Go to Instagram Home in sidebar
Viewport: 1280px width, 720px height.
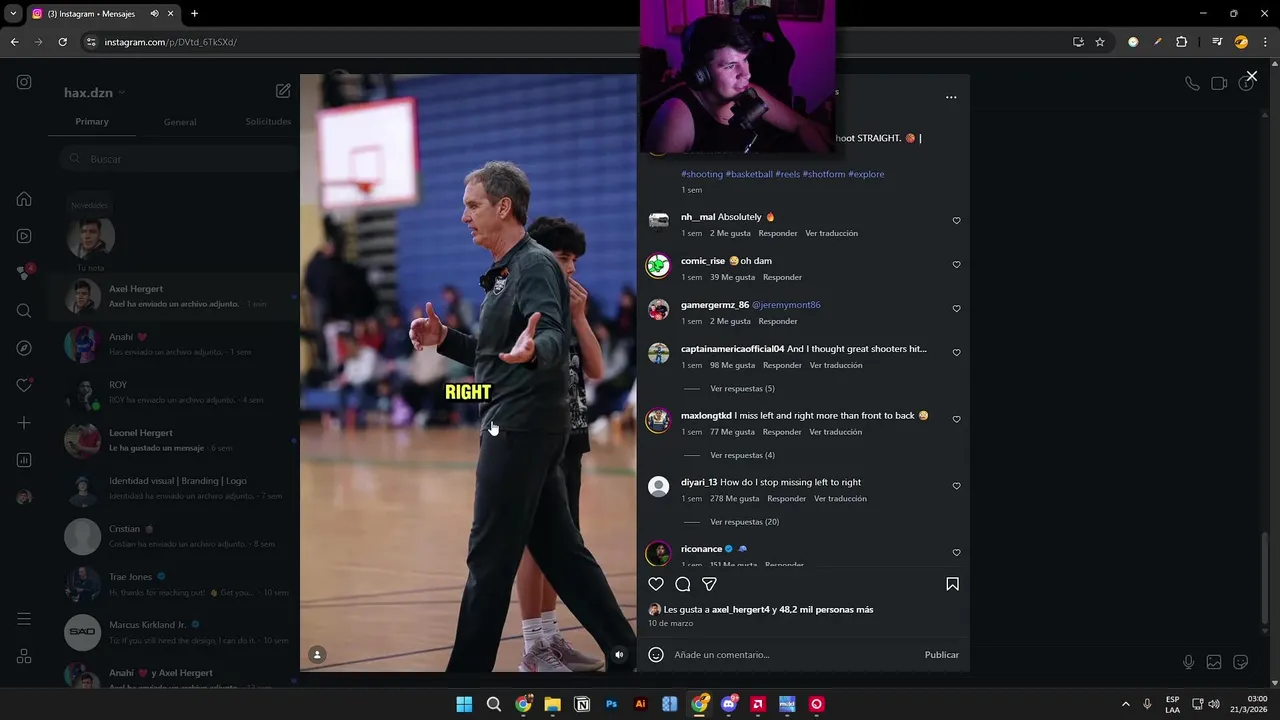coord(24,198)
